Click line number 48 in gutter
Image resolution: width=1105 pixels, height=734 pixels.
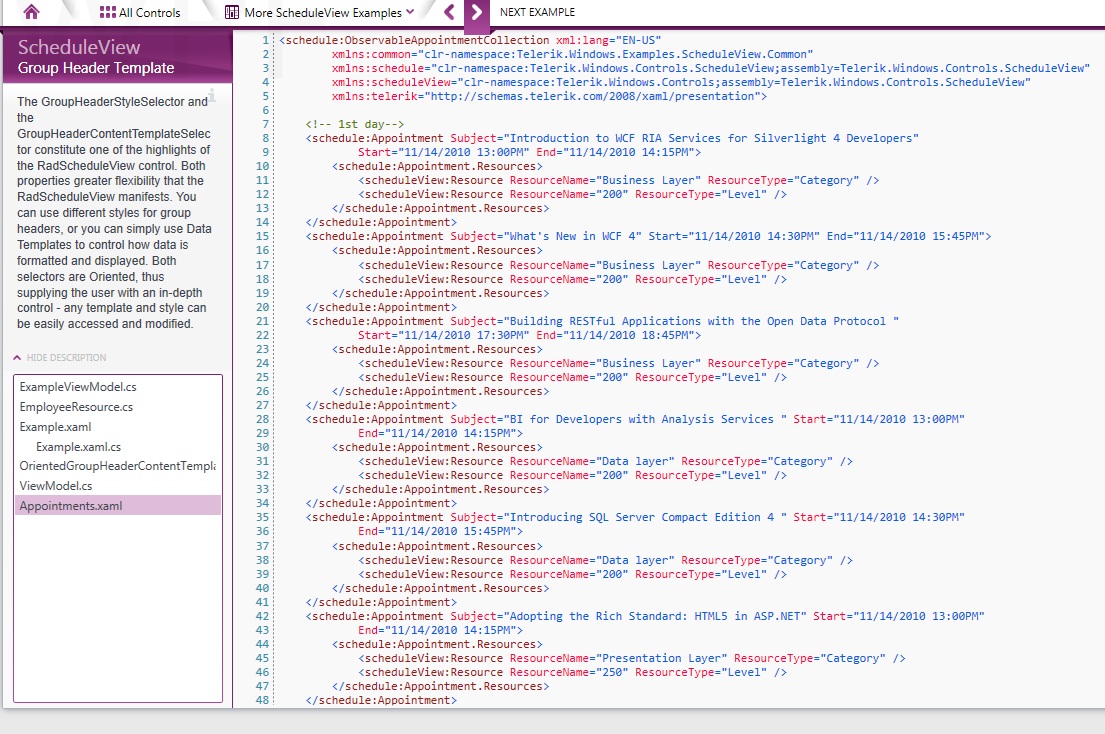coord(262,700)
